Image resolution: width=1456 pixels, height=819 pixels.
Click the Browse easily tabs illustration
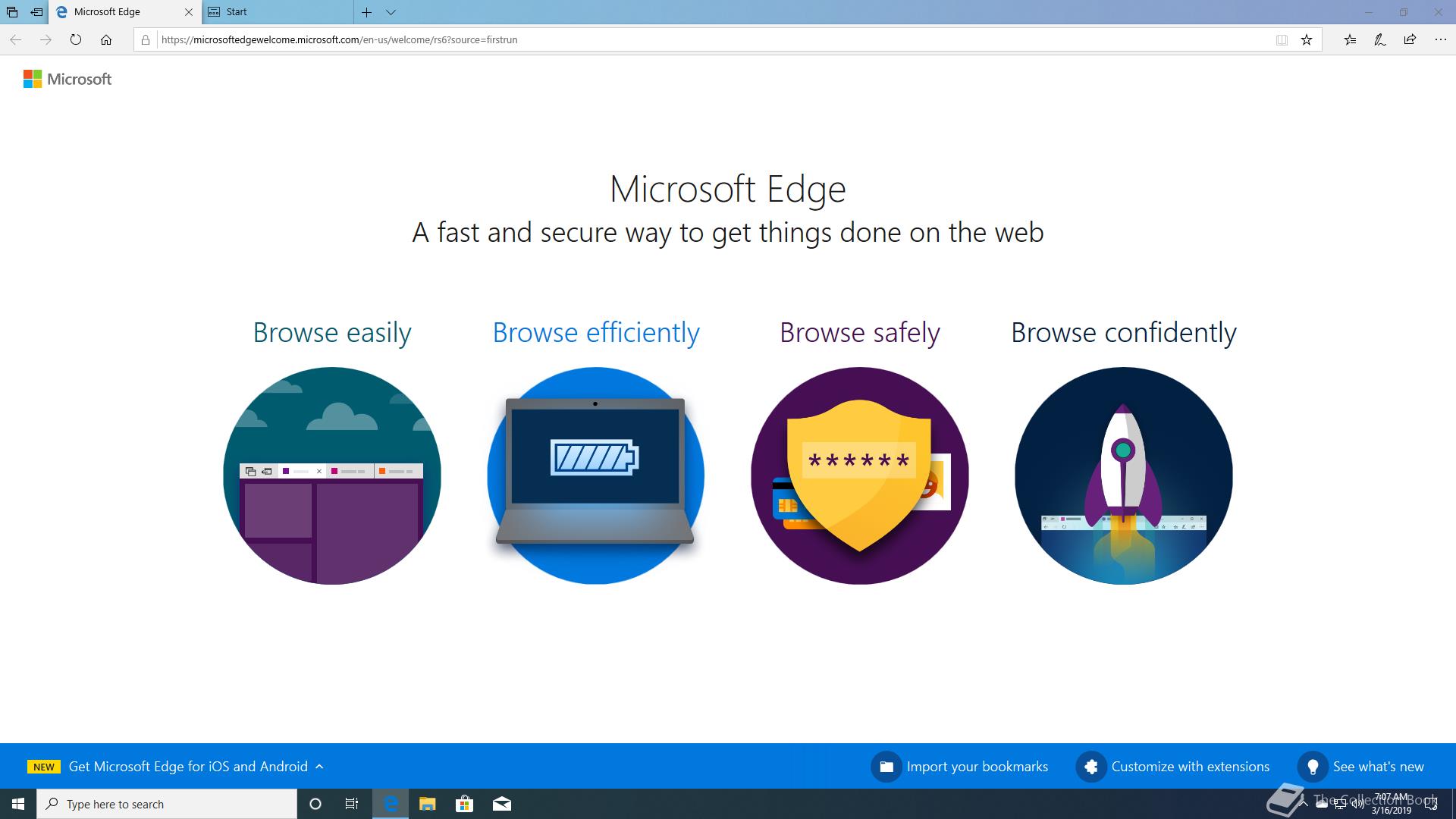pyautogui.click(x=332, y=475)
